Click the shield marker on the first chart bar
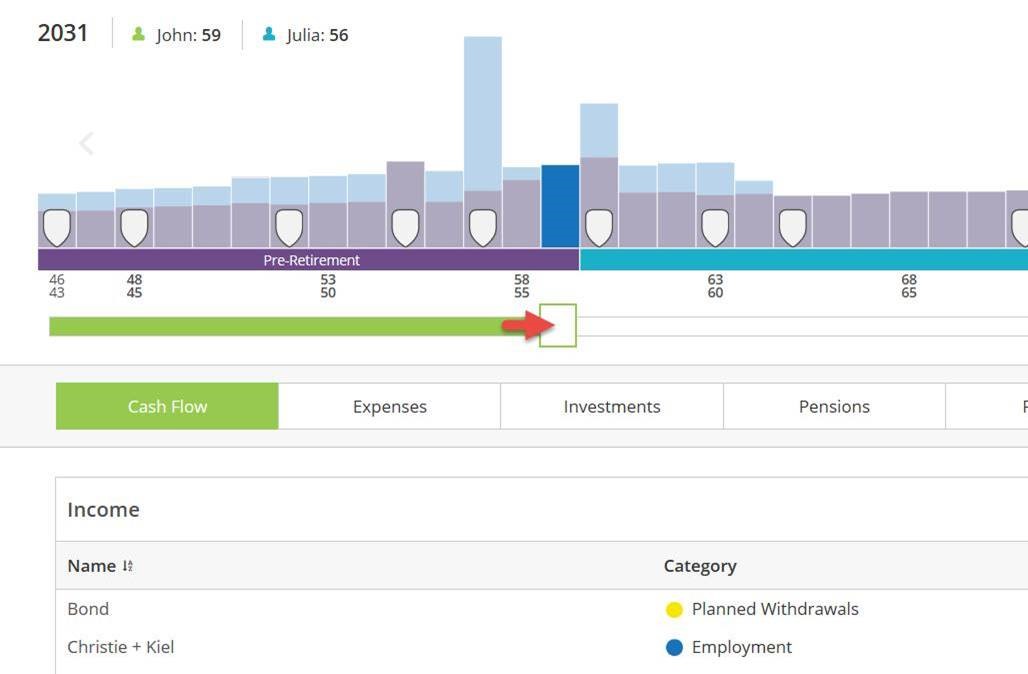 [x=57, y=227]
